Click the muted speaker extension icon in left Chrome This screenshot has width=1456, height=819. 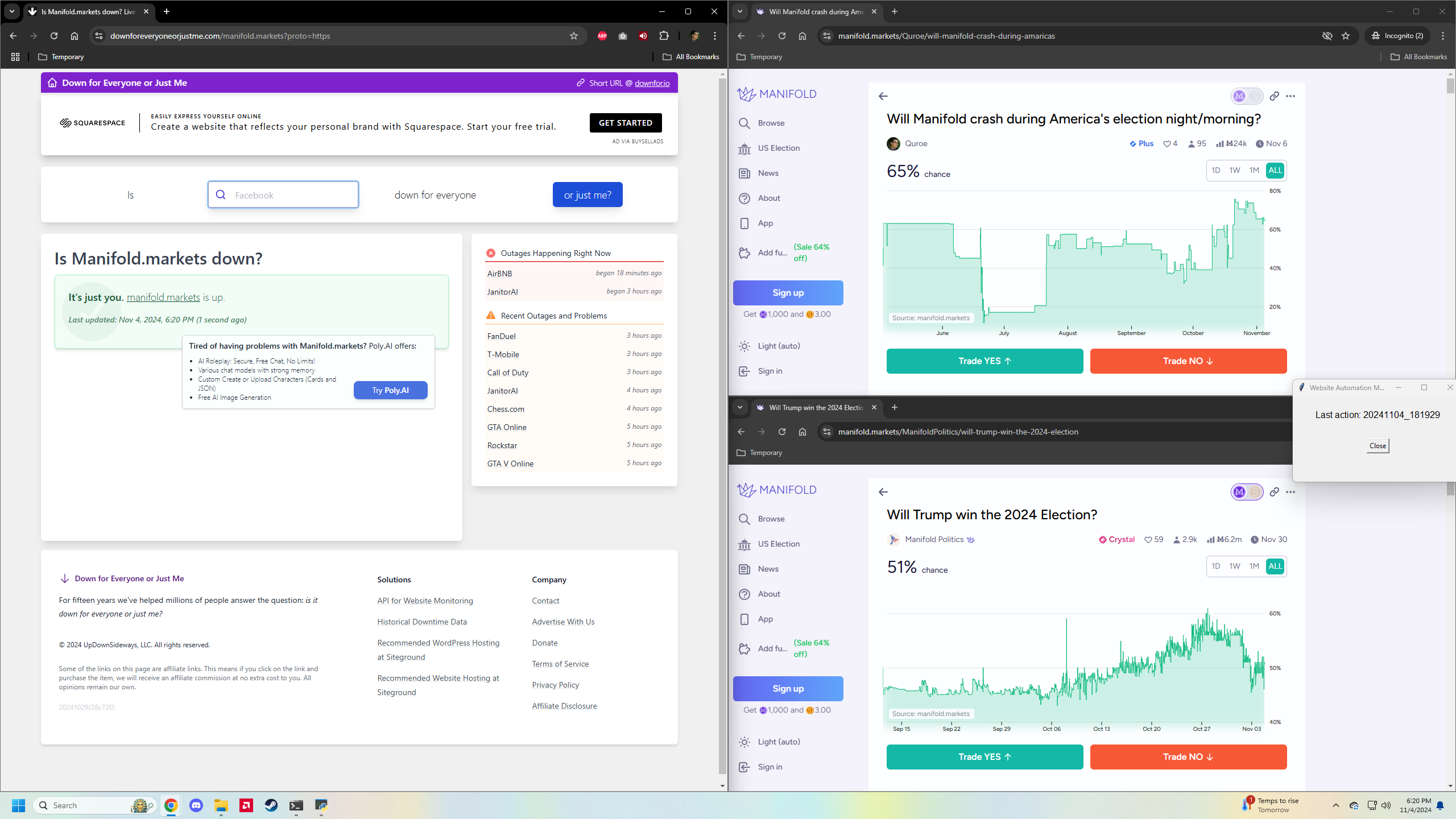tap(643, 36)
